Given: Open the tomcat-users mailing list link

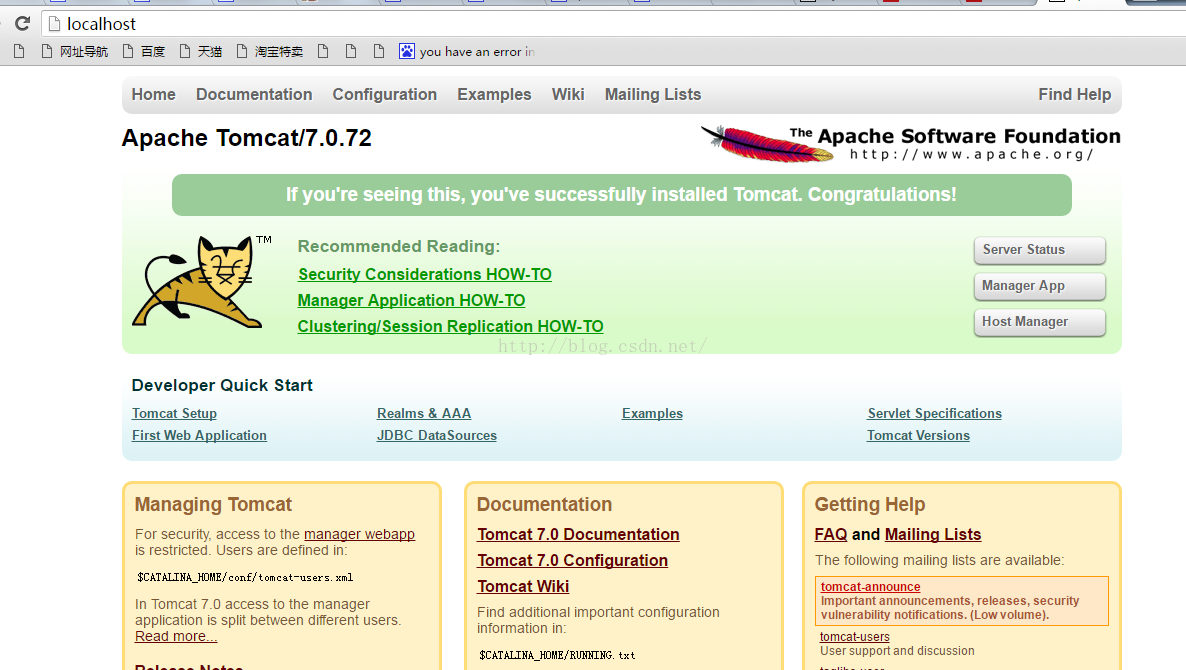Looking at the screenshot, I should 855,637.
